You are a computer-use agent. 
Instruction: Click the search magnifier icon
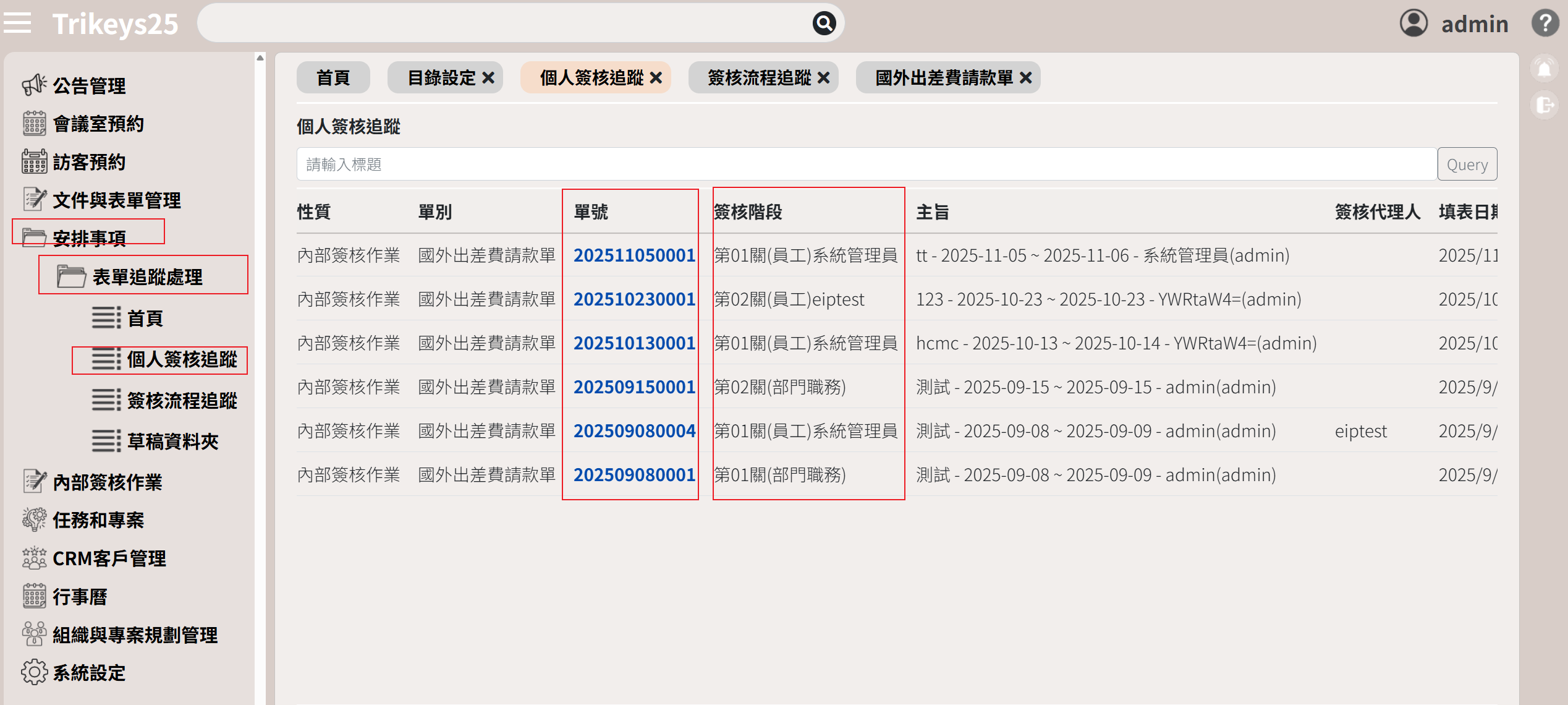(823, 23)
